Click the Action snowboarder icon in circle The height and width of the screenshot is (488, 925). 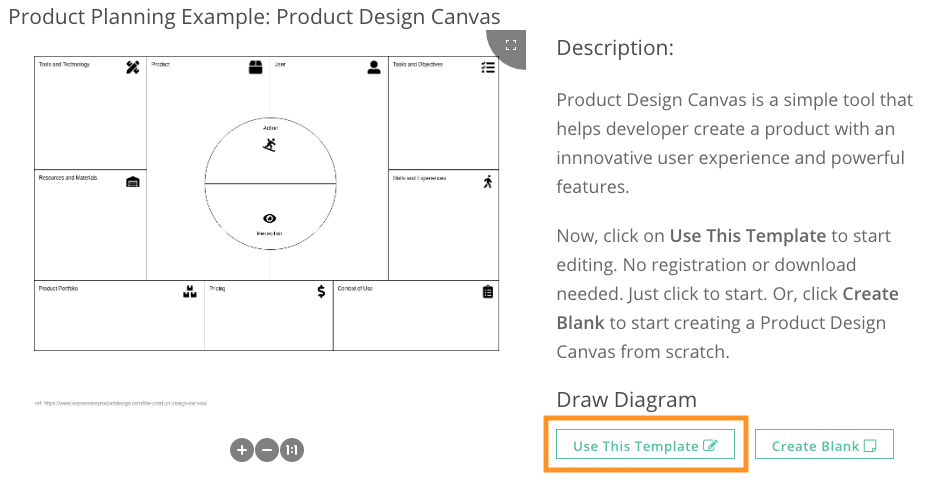pyautogui.click(x=270, y=145)
